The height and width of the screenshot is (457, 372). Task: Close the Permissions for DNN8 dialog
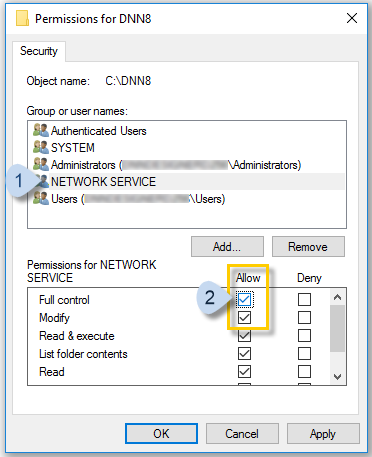[x=352, y=18]
